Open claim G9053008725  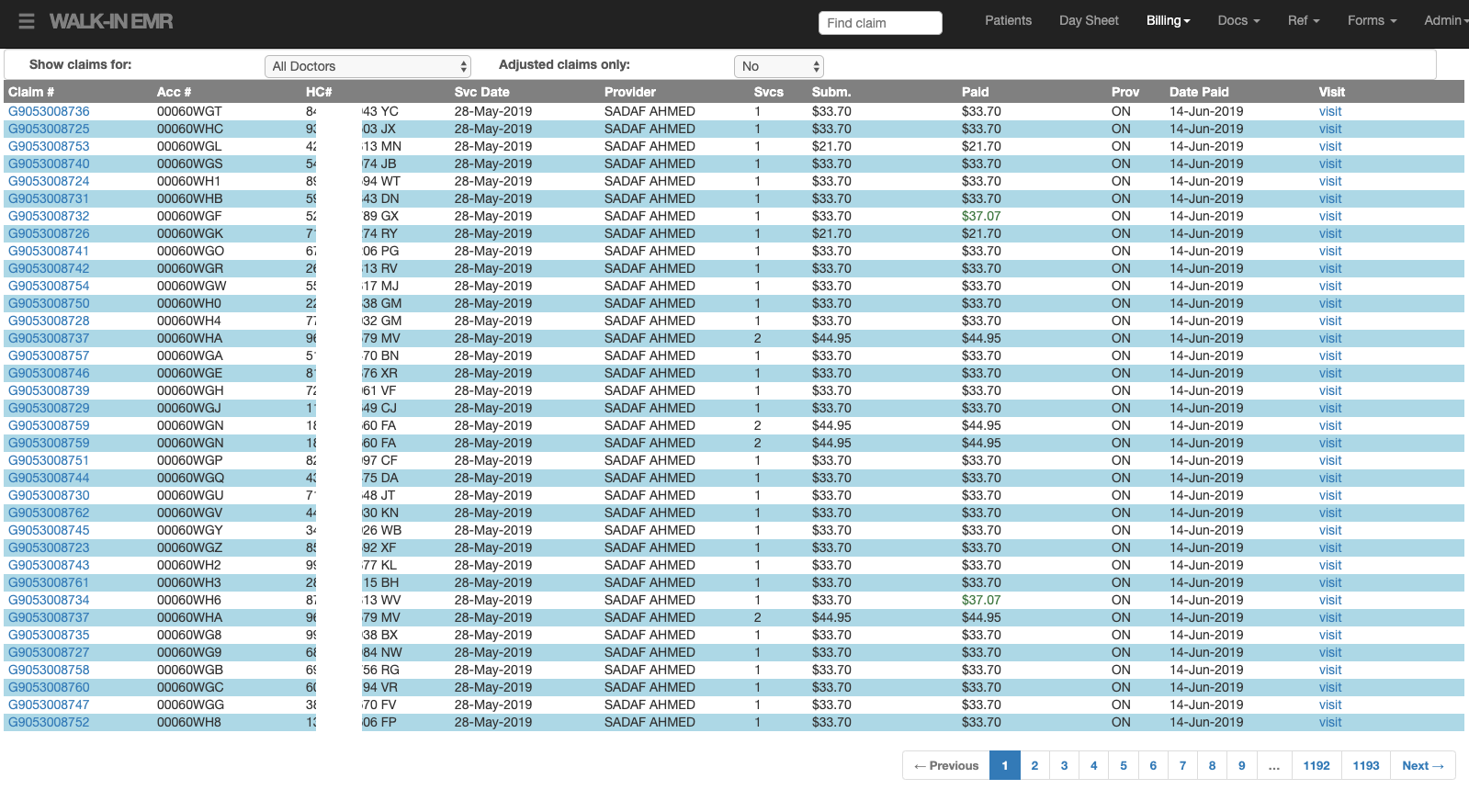(49, 129)
